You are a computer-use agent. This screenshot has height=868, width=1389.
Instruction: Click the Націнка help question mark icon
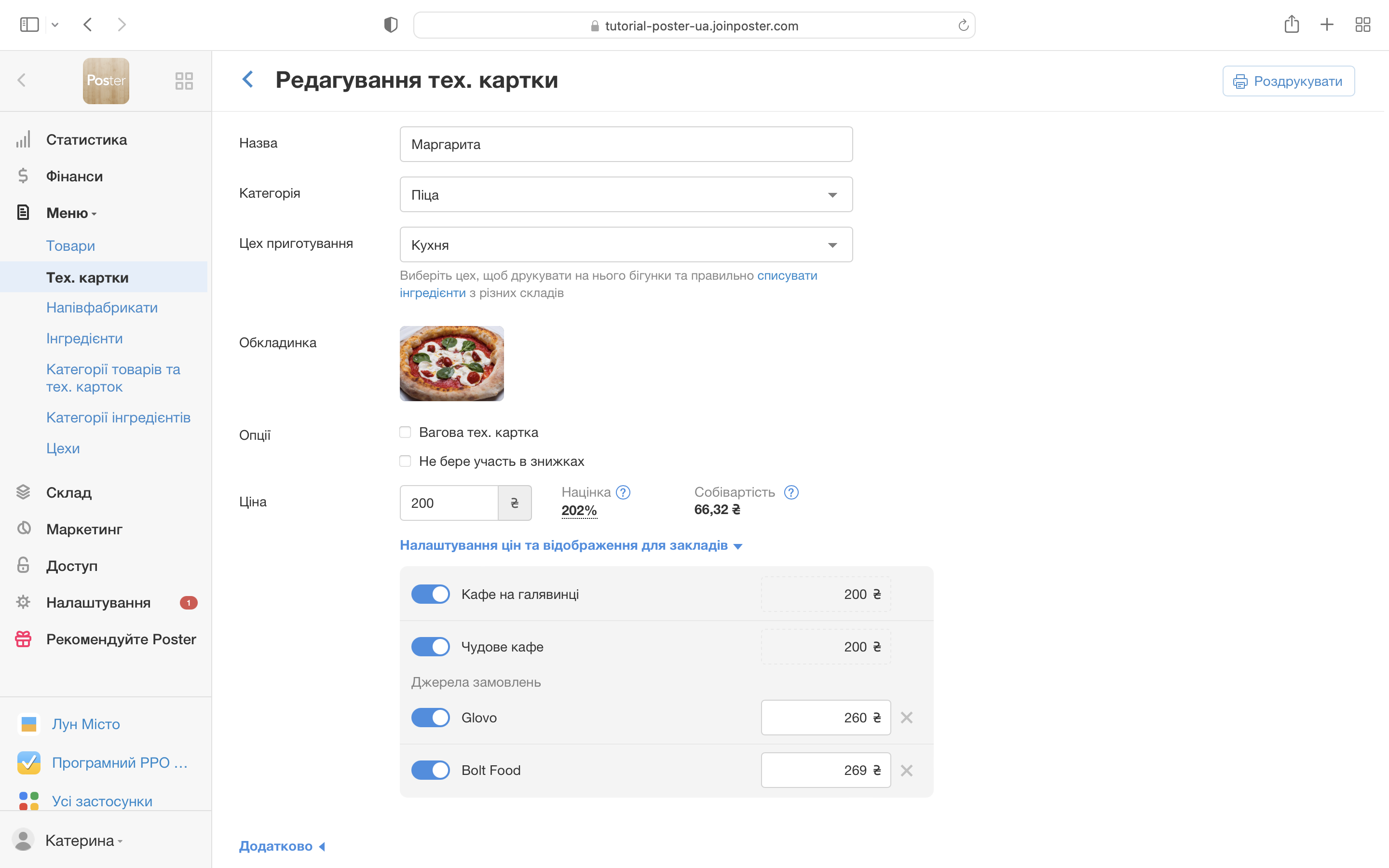[x=623, y=492]
